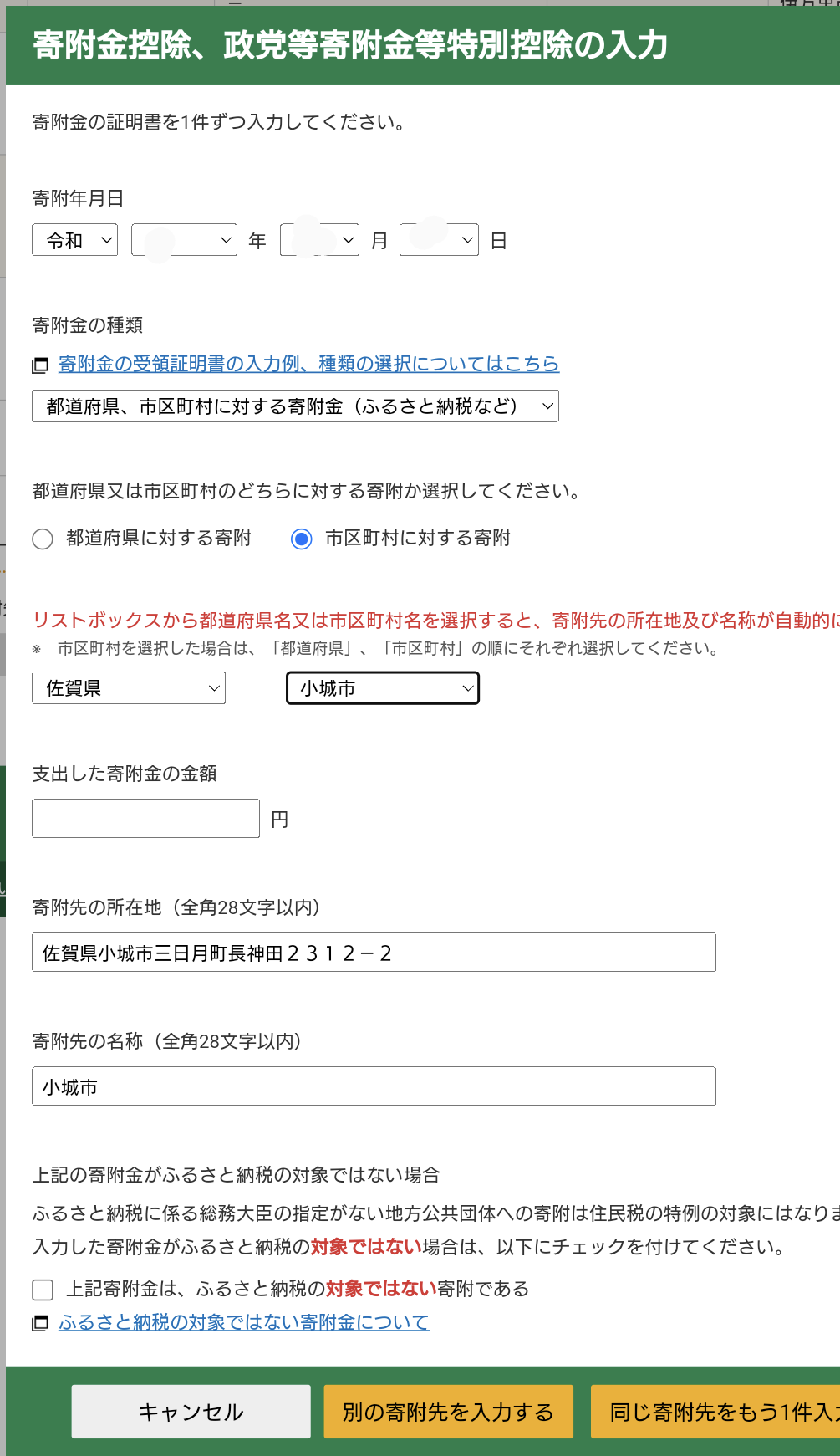Click 別の寄附先を入力する button
Screen dimensions: 840x1456
[448, 1412]
